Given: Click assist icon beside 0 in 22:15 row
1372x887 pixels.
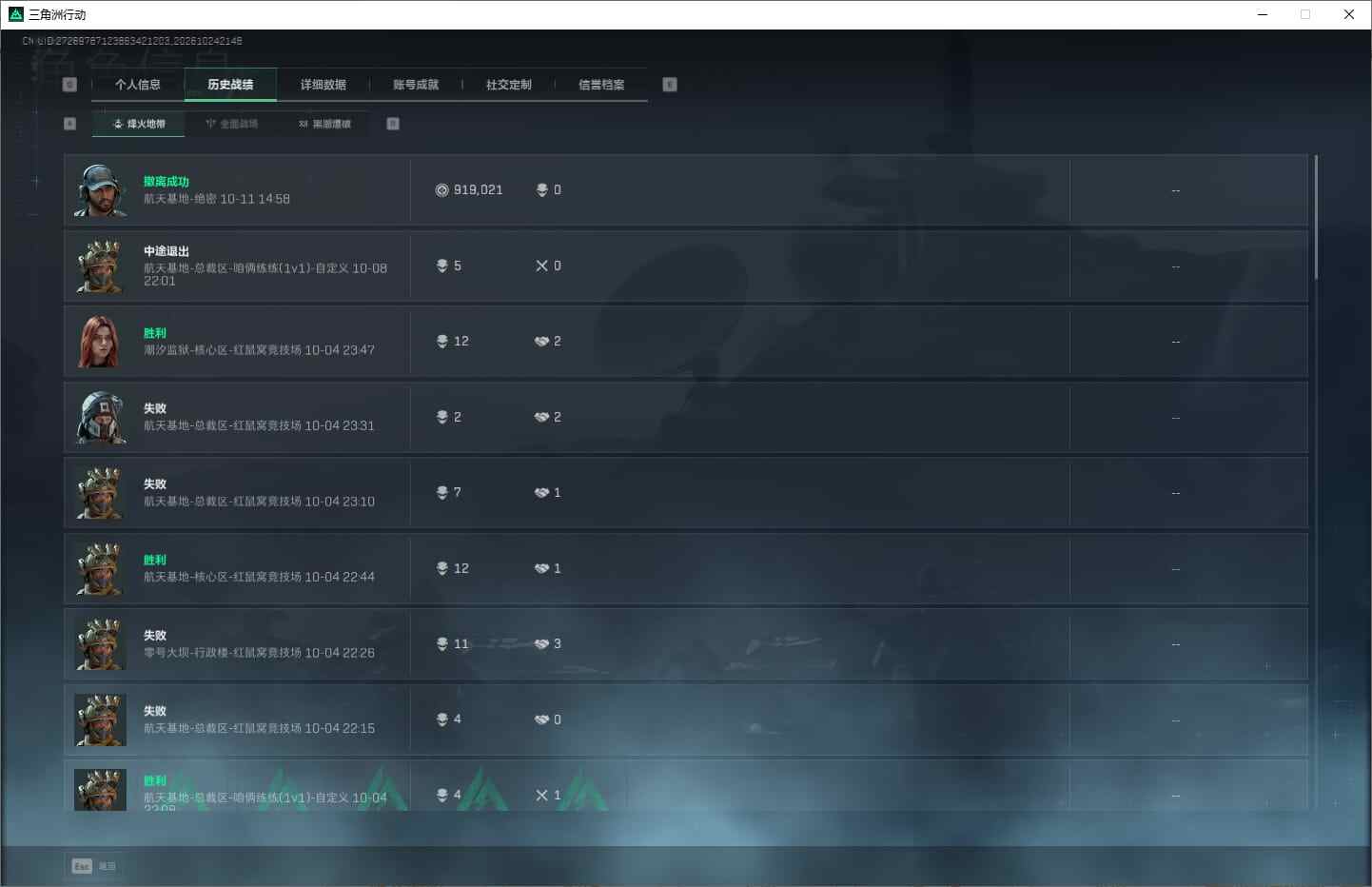Looking at the screenshot, I should (x=541, y=719).
